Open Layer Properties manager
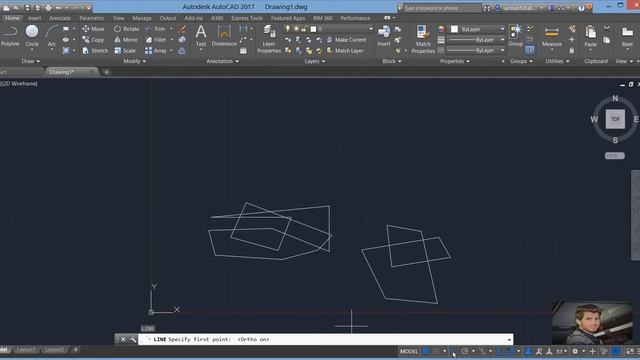Image resolution: width=640 pixels, height=360 pixels. [269, 39]
